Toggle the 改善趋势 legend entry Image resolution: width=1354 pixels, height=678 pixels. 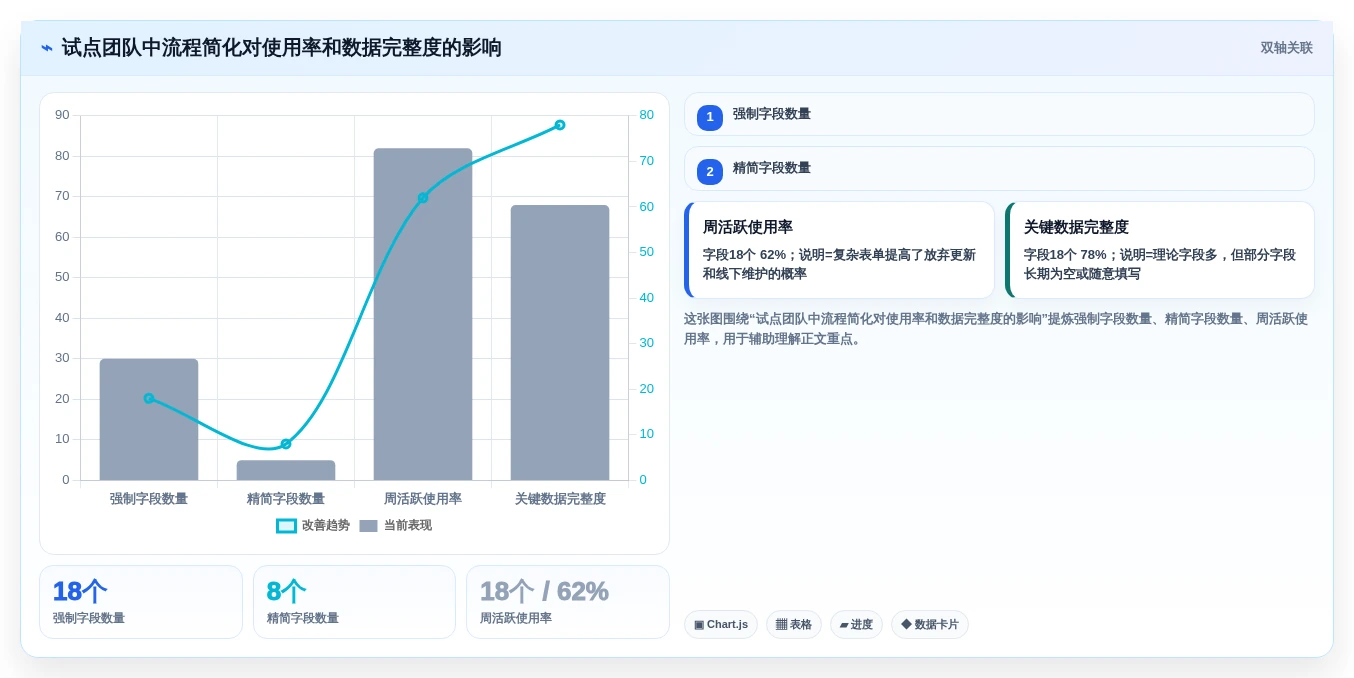(x=313, y=525)
